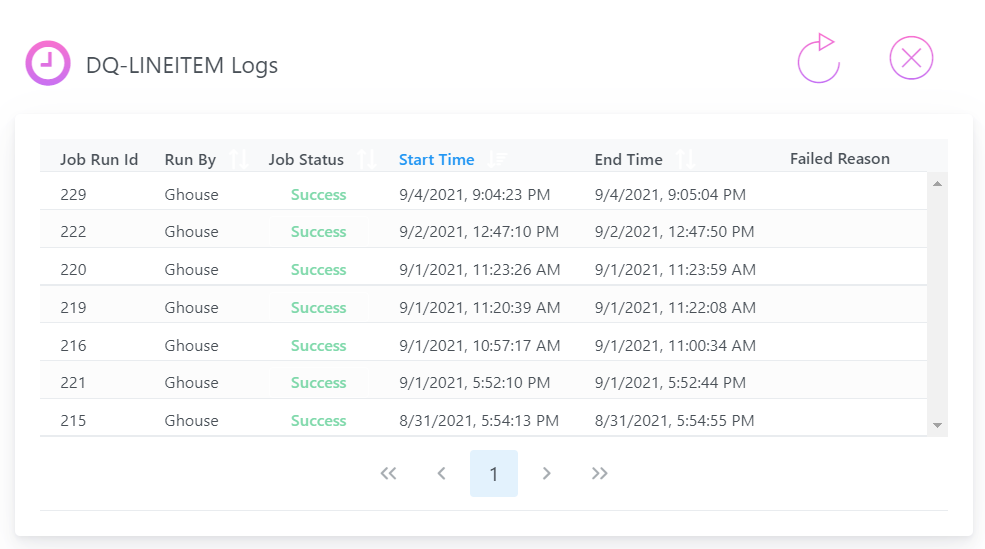This screenshot has width=985, height=549.
Task: Click the pink clock logs icon
Action: 48,63
